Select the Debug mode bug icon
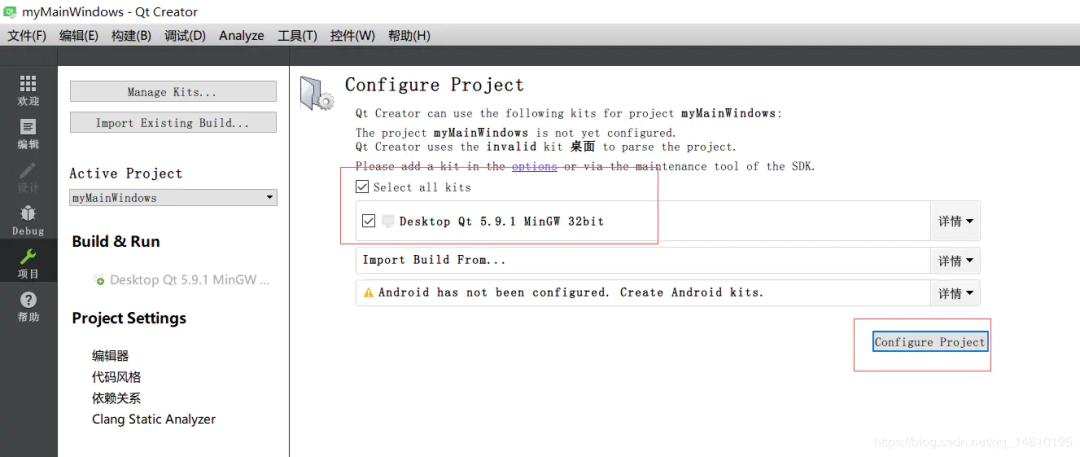 click(x=28, y=215)
